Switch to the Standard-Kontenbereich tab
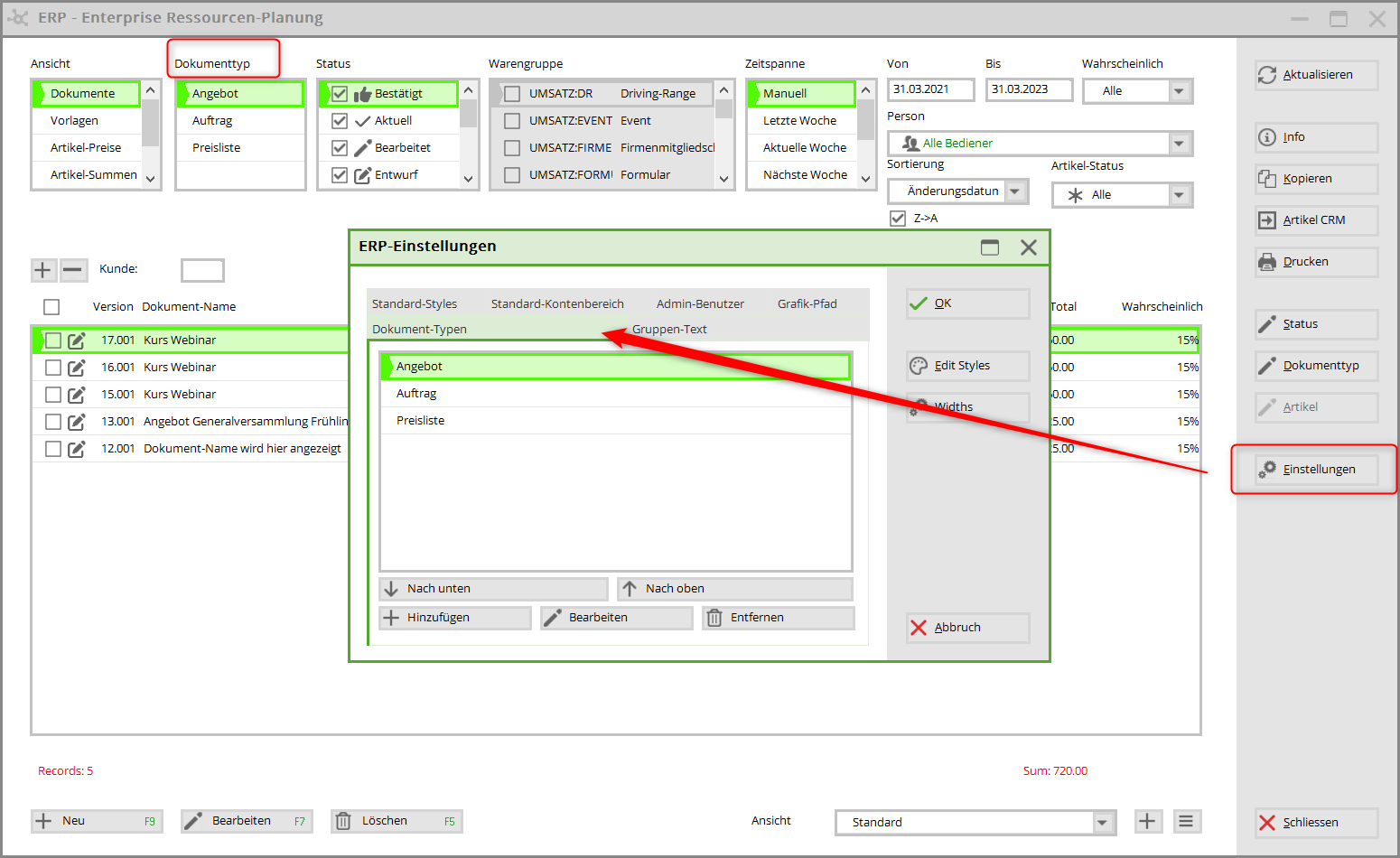Viewport: 1400px width, 858px height. 557,304
